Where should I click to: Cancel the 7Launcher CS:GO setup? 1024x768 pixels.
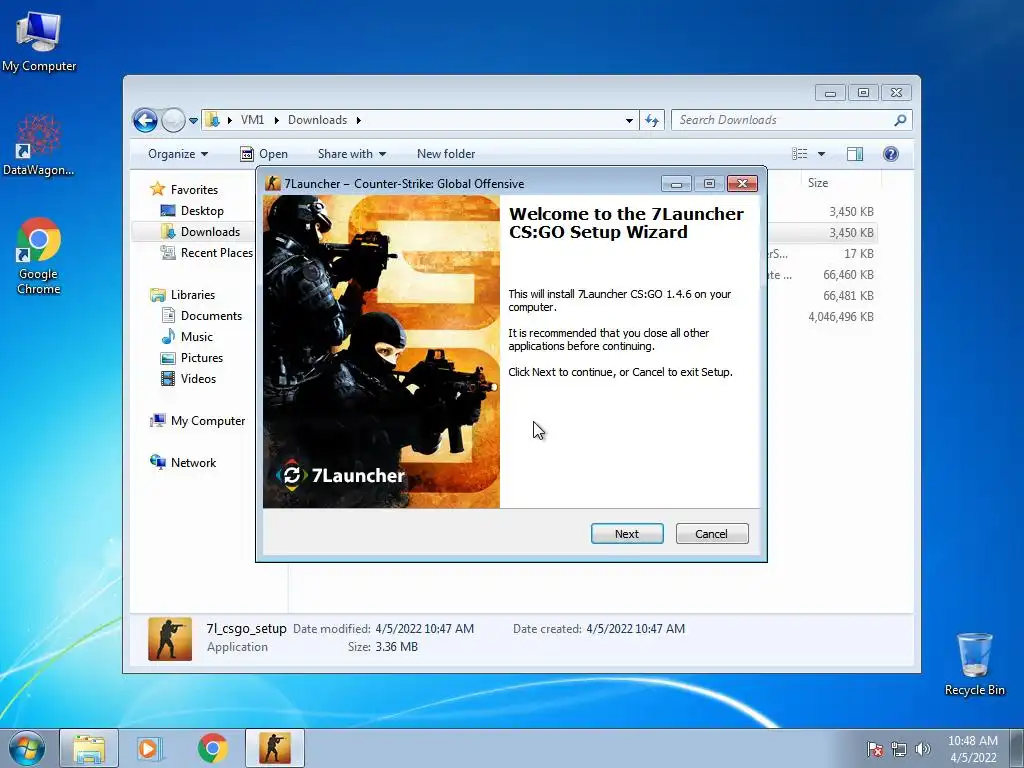(712, 534)
